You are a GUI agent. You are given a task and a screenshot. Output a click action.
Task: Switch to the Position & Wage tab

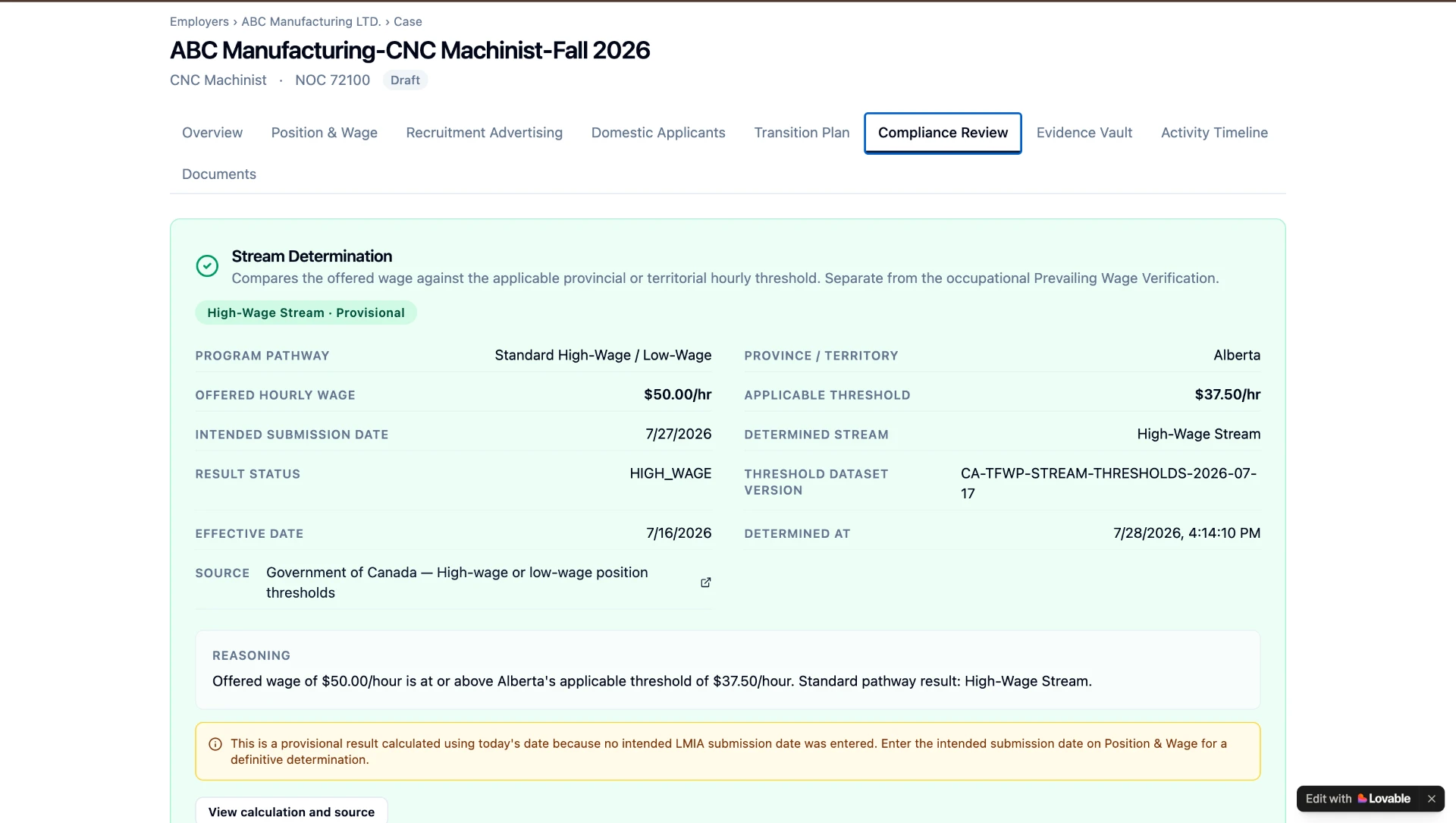pyautogui.click(x=325, y=133)
